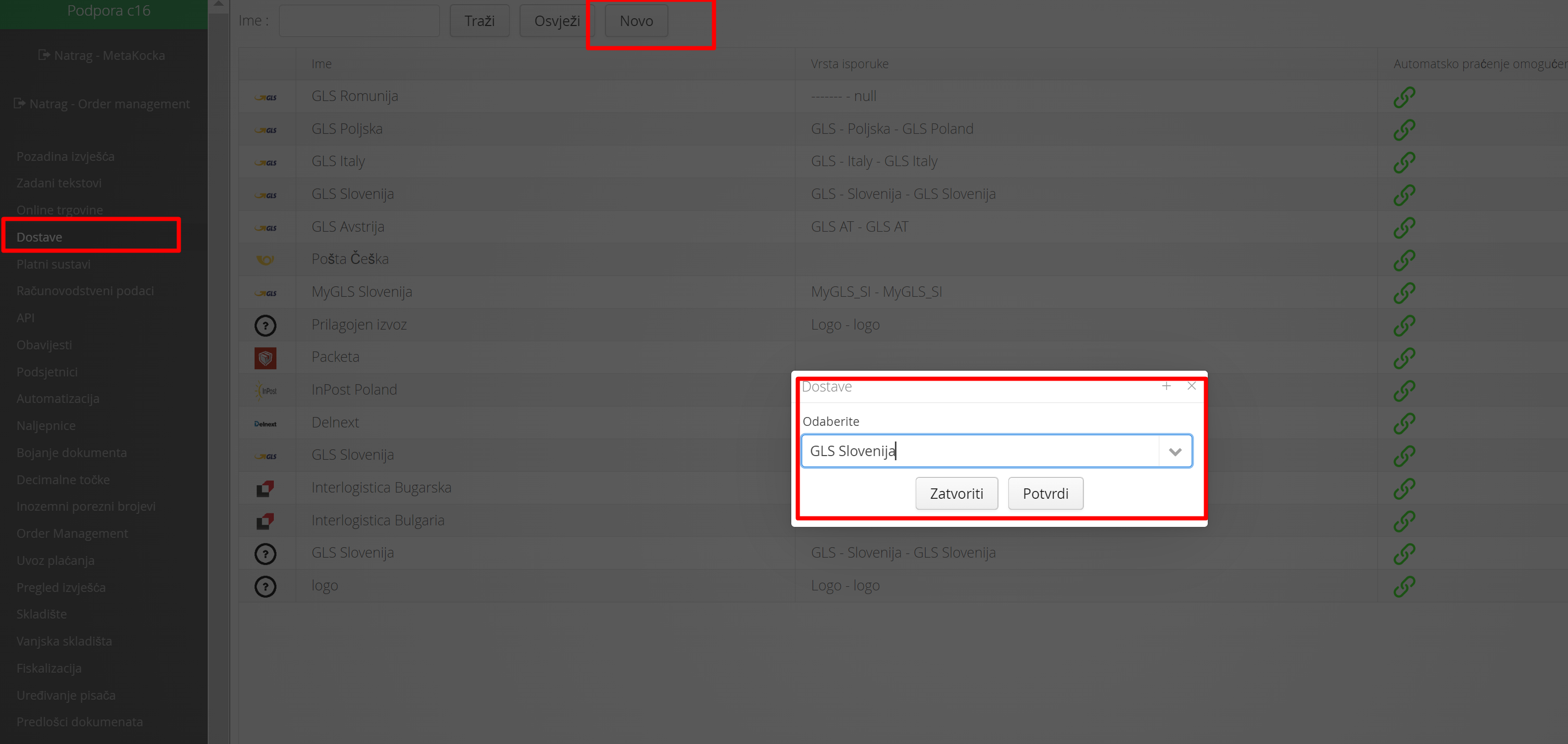Open Automatizacija sidebar item
Viewport: 1568px width, 744px height.
pyautogui.click(x=58, y=398)
